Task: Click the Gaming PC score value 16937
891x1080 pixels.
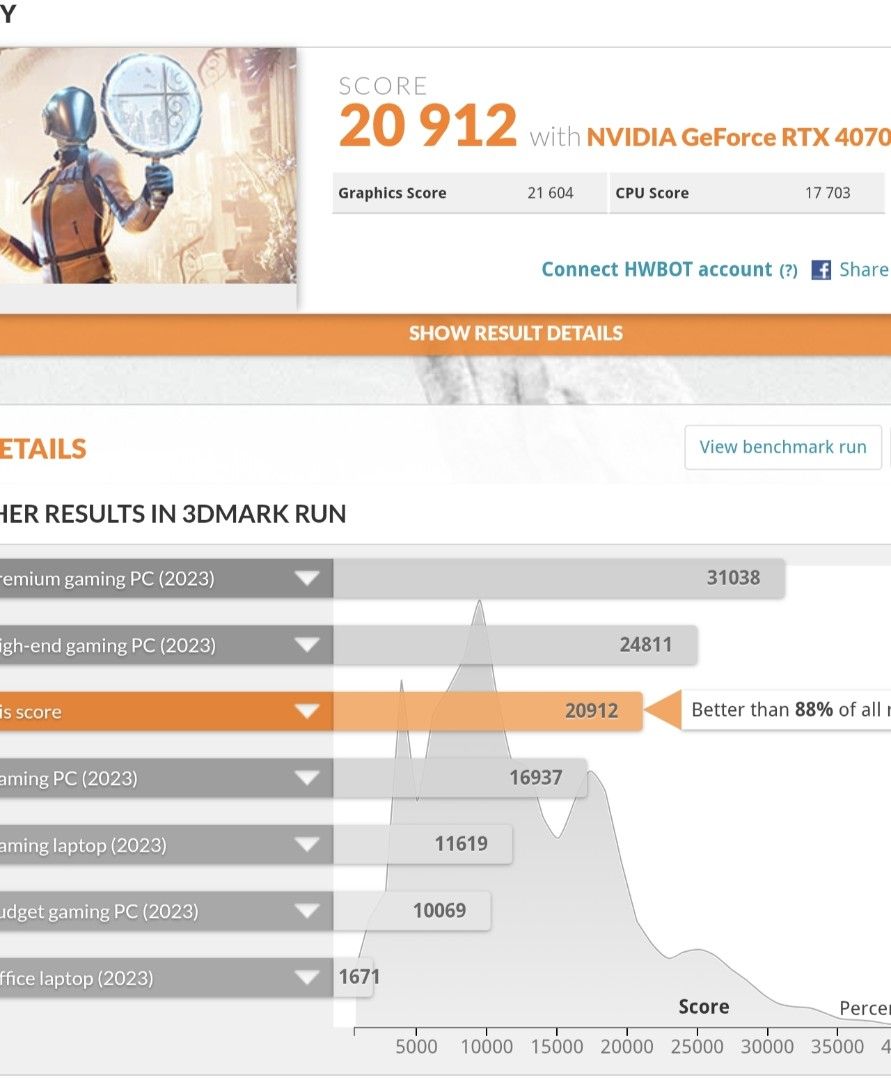Action: (536, 778)
